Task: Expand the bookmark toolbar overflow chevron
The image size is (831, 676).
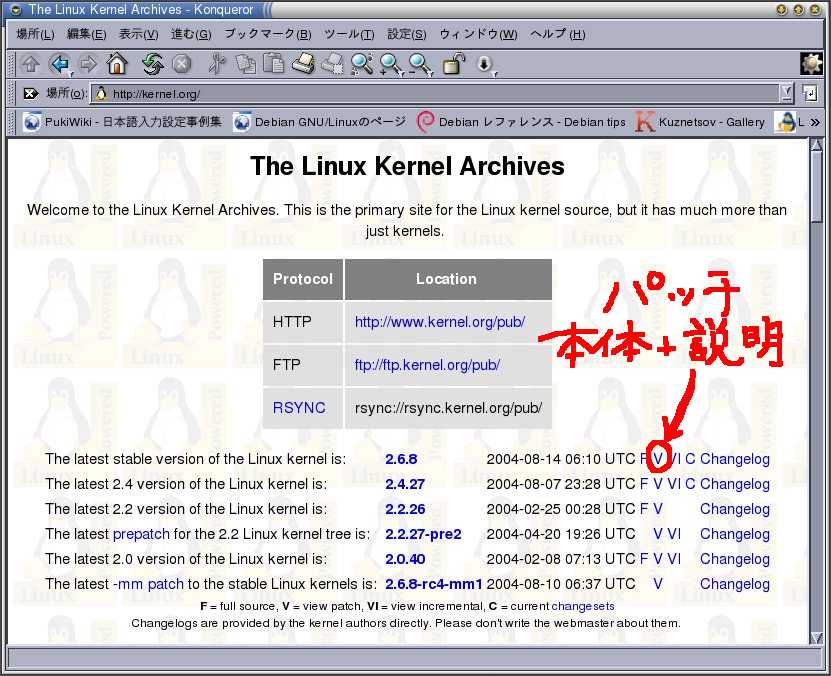Action: tap(814, 122)
